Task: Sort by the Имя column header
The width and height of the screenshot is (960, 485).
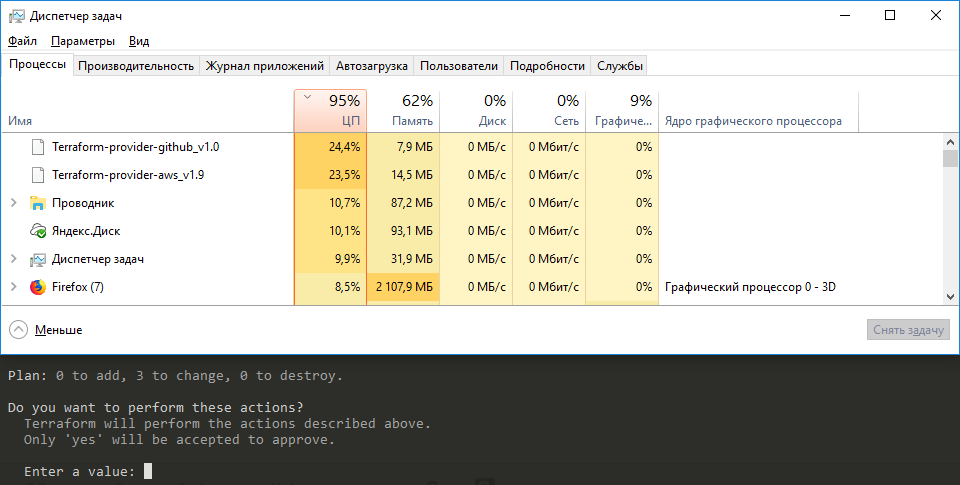Action: pyautogui.click(x=148, y=111)
